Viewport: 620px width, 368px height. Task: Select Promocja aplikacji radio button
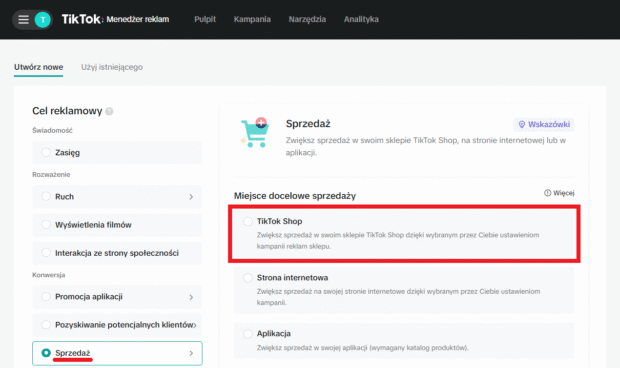pos(46,296)
